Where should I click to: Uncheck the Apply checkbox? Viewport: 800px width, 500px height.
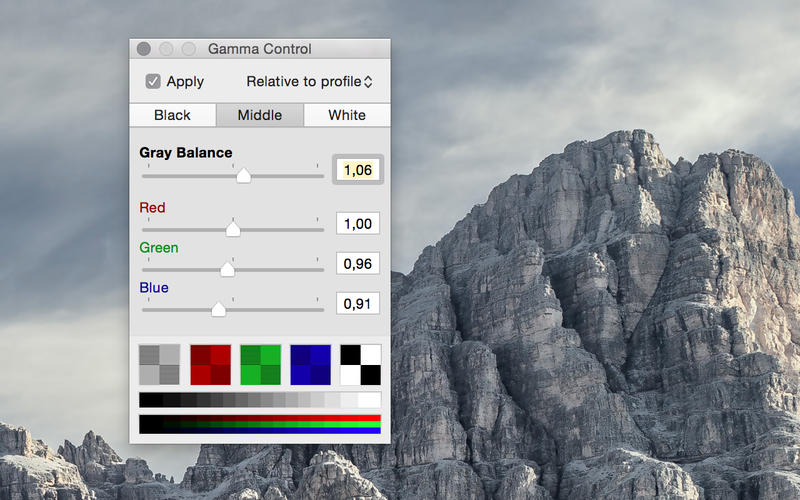153,82
